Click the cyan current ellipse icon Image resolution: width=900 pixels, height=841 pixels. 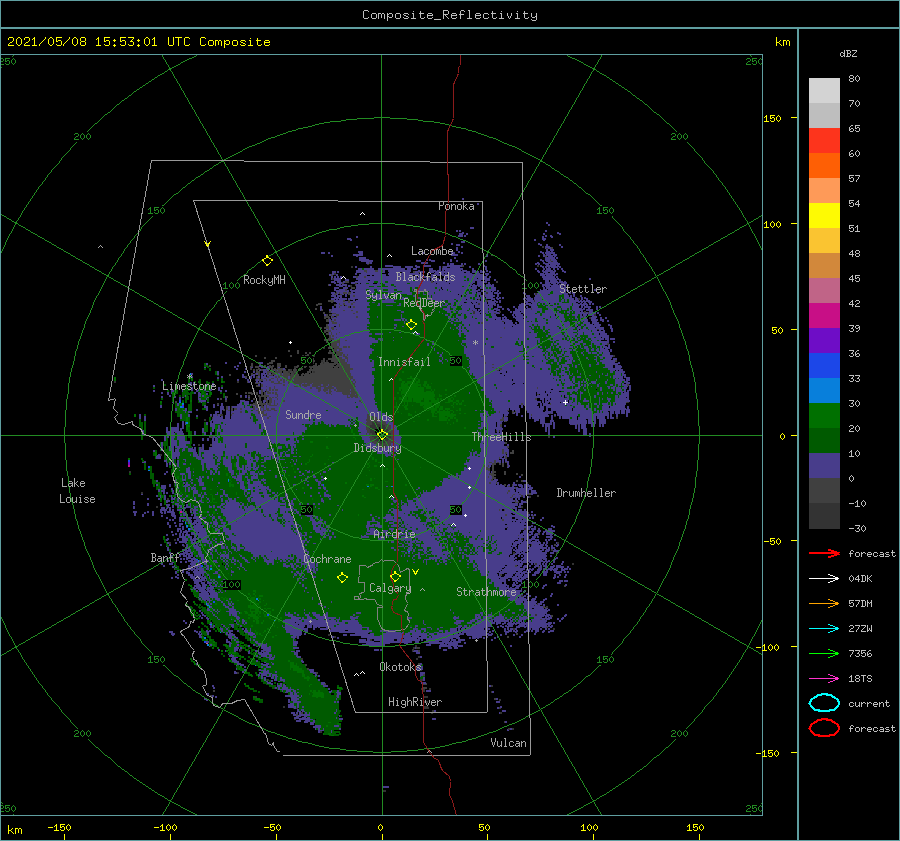(824, 703)
